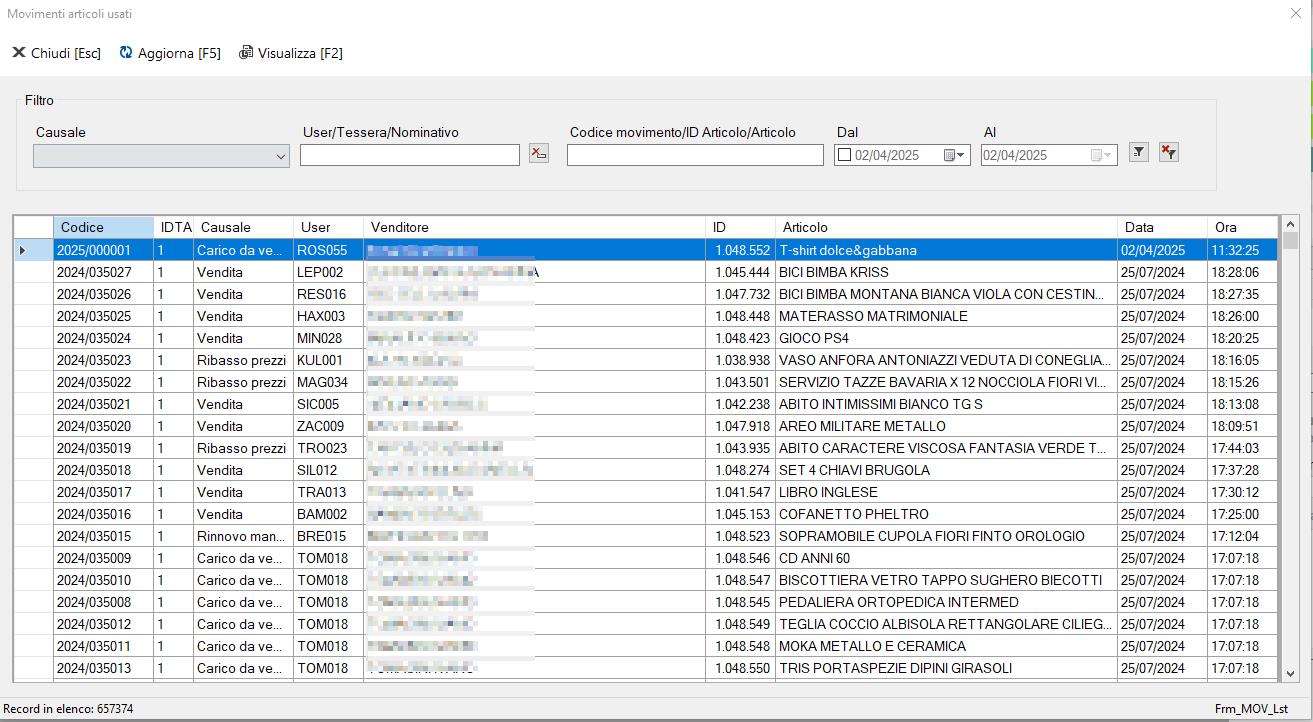Clear the User/Tessera/Nominativo field with its icon

click(539, 153)
